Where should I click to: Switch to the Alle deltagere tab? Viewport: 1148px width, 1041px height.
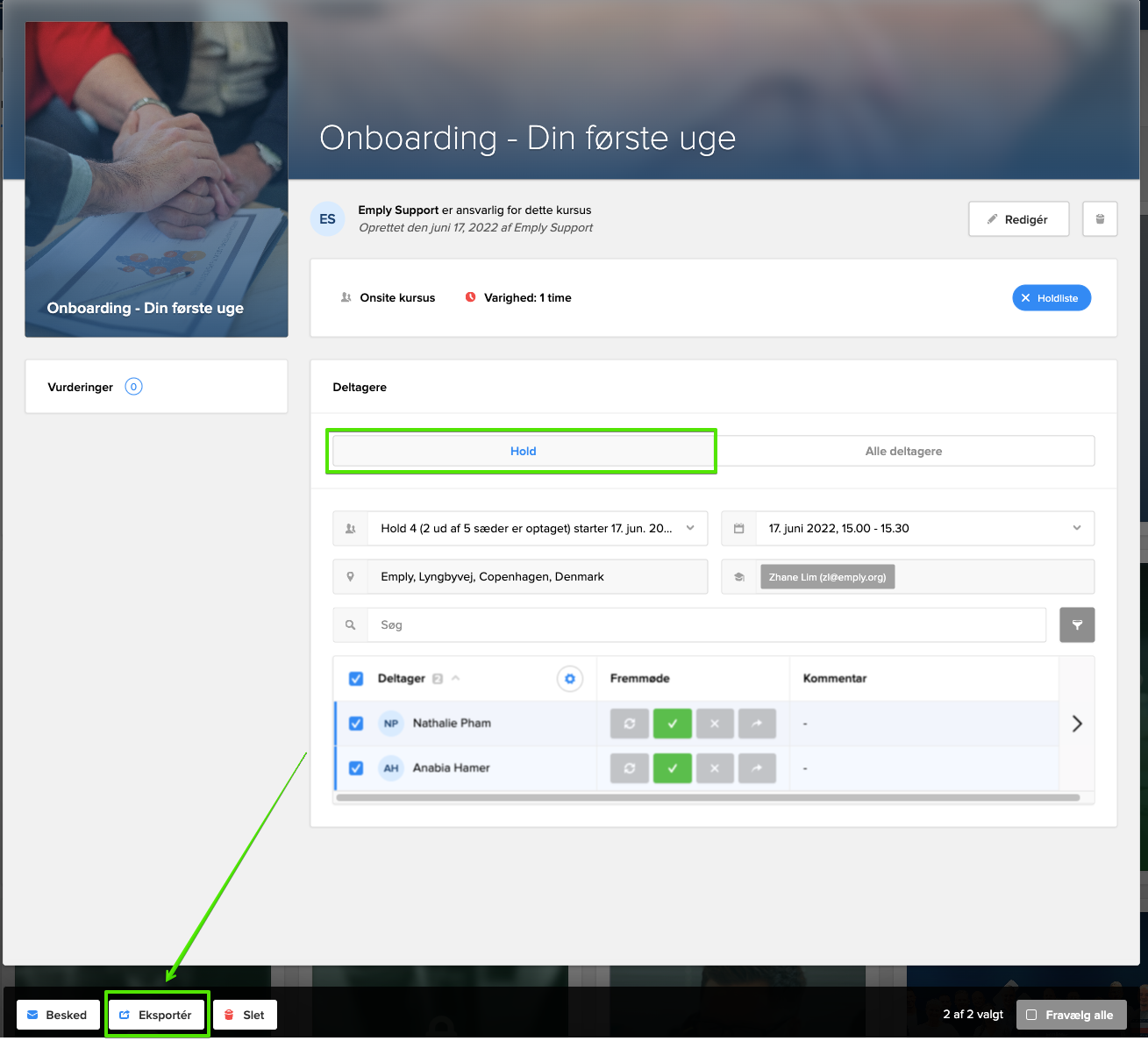tap(903, 451)
